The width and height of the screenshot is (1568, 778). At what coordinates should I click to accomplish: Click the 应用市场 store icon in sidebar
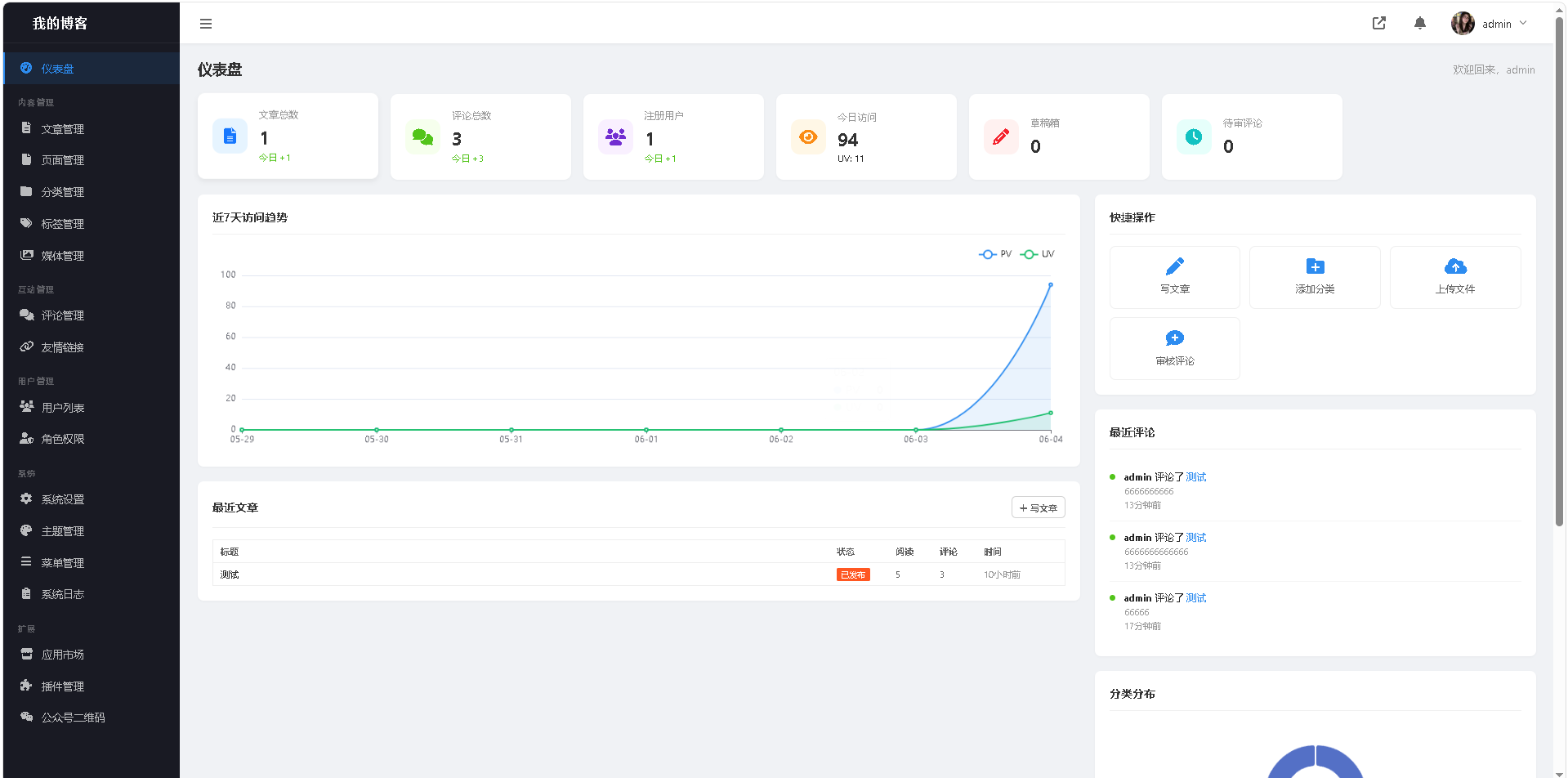(x=26, y=654)
